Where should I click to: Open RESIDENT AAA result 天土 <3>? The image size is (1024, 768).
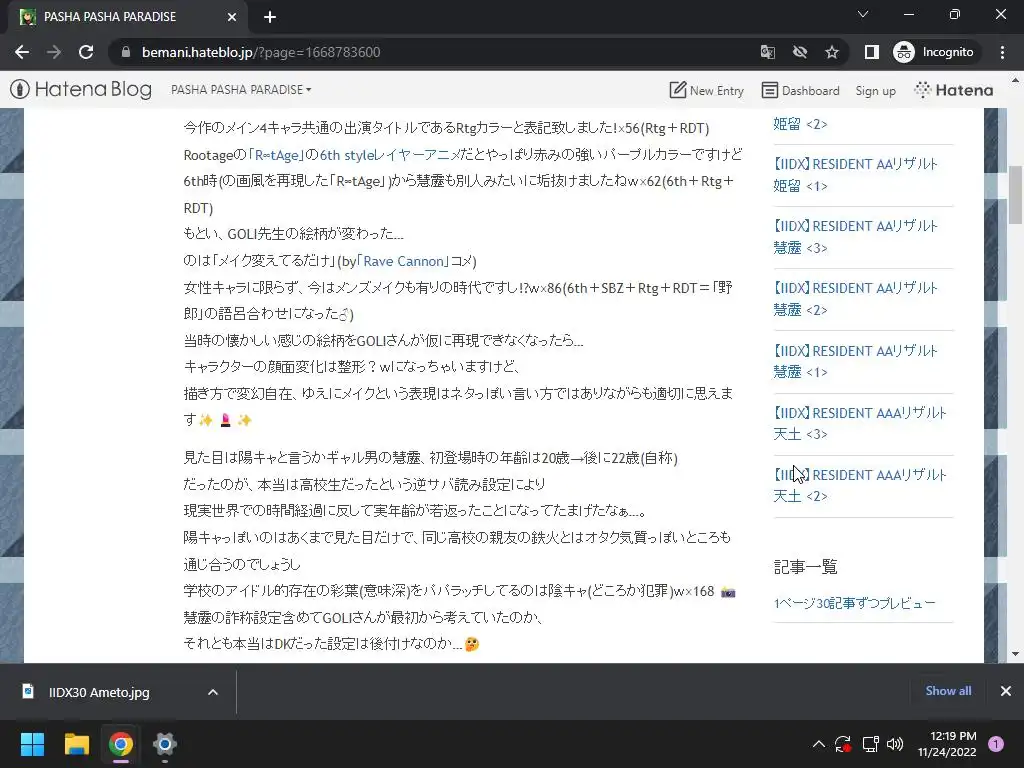pyautogui.click(x=860, y=423)
